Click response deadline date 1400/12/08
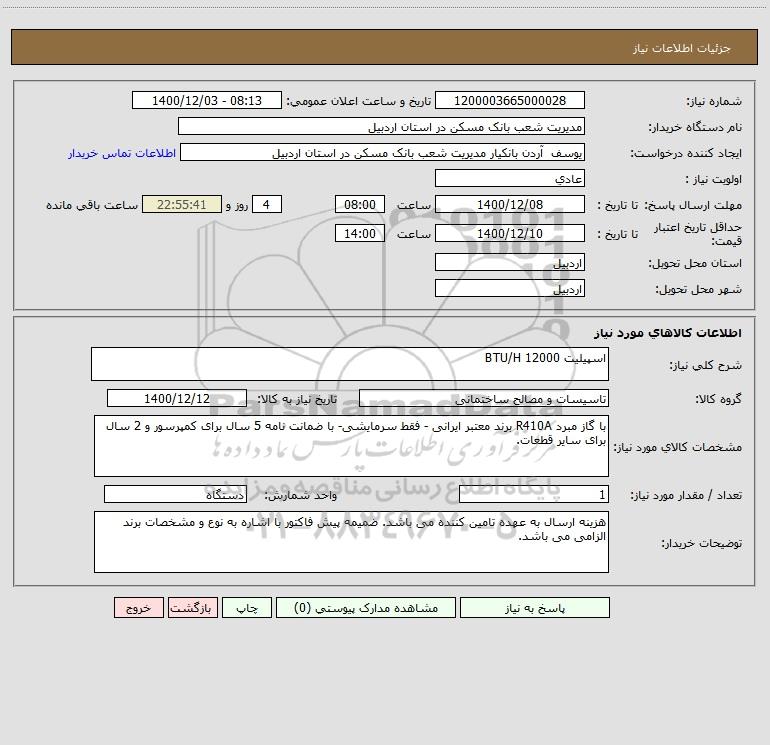 click(510, 204)
